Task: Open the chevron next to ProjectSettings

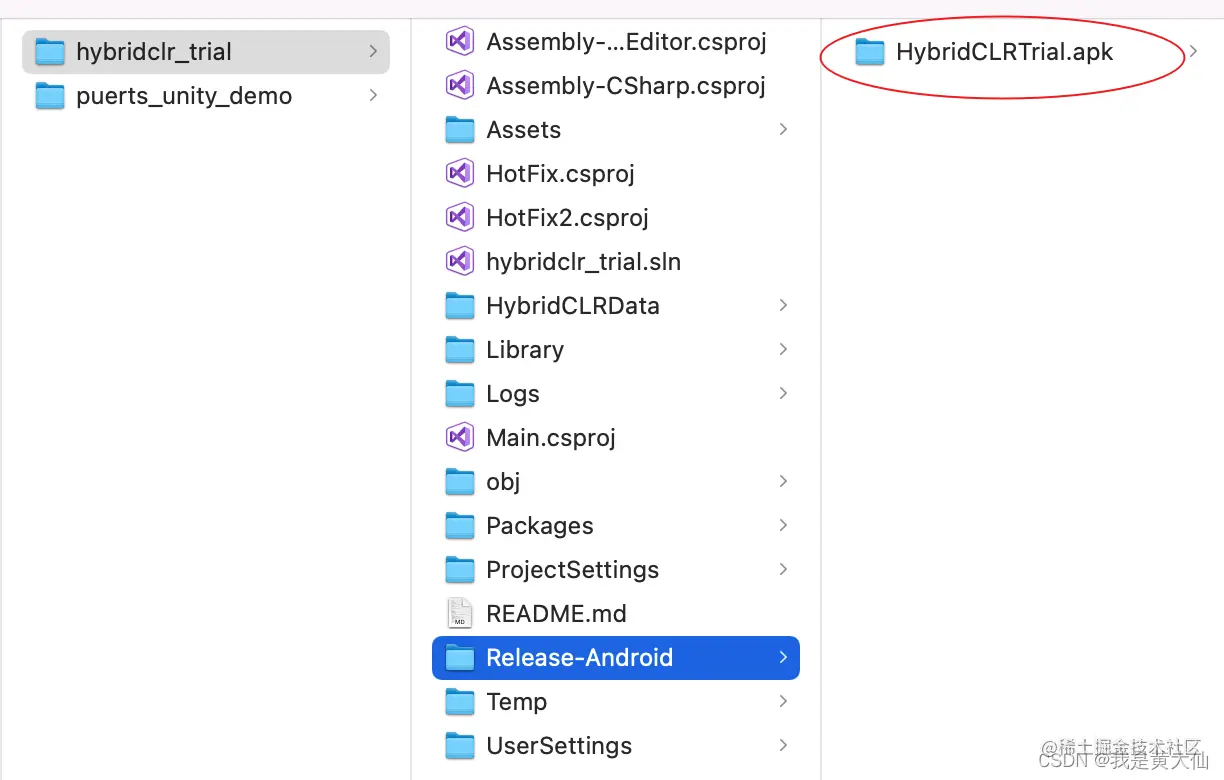Action: pos(783,569)
